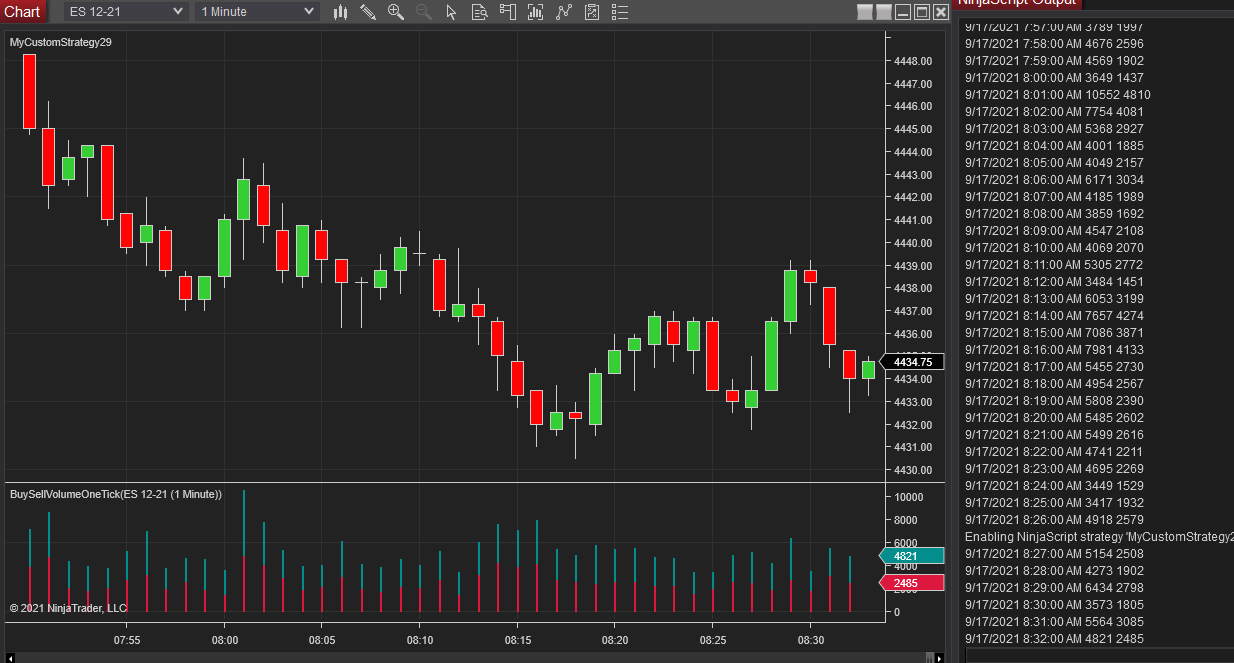1234x663 pixels.
Task: Select output row 8:14:00 AM 7657 4274
Action: (1054, 316)
